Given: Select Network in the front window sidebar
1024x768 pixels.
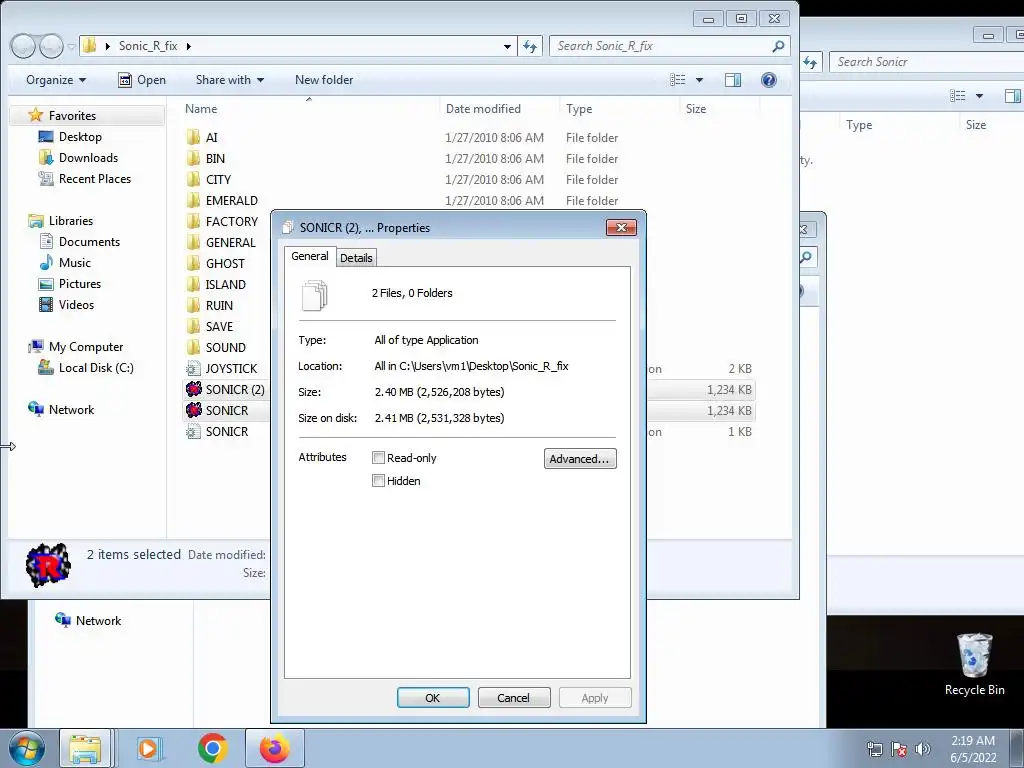Looking at the screenshot, I should tap(71, 409).
